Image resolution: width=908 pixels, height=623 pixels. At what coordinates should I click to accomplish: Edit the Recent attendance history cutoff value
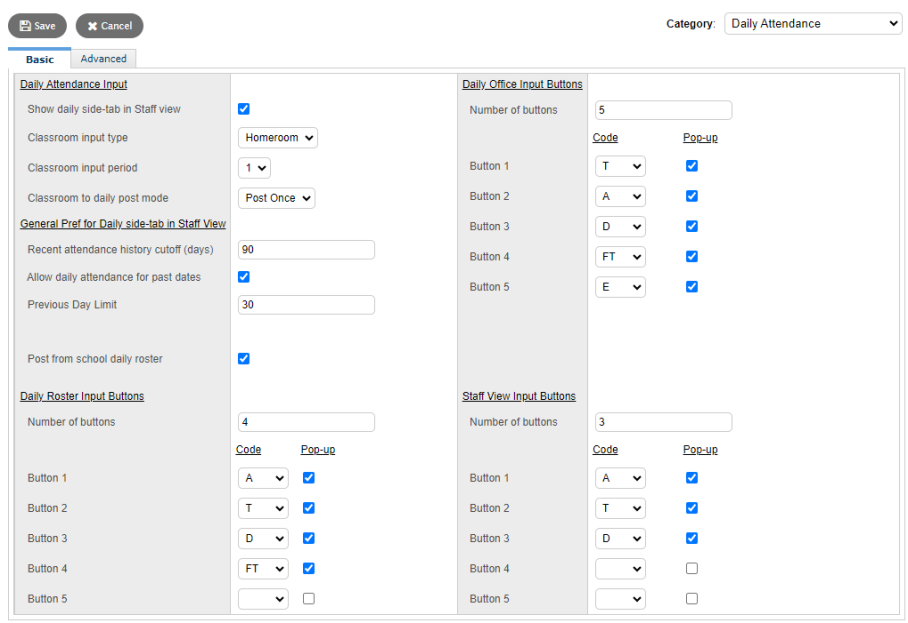pos(306,249)
